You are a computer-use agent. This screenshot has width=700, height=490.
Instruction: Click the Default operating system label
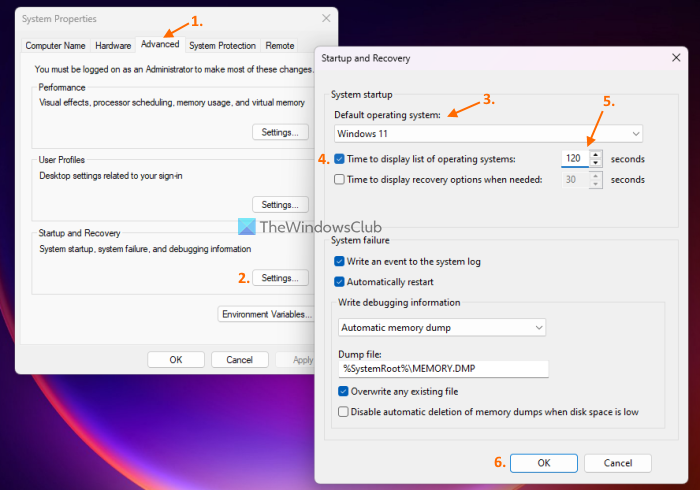(x=387, y=115)
